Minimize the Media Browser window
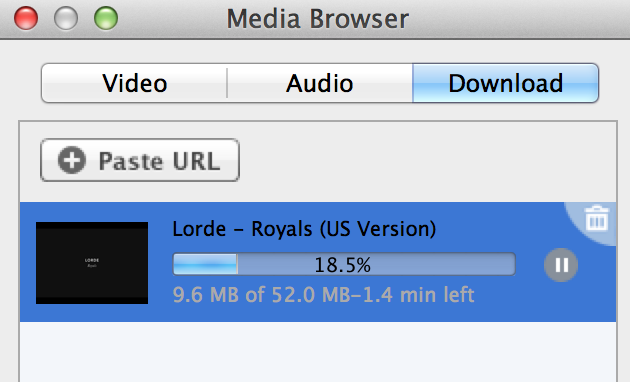 pos(66,18)
